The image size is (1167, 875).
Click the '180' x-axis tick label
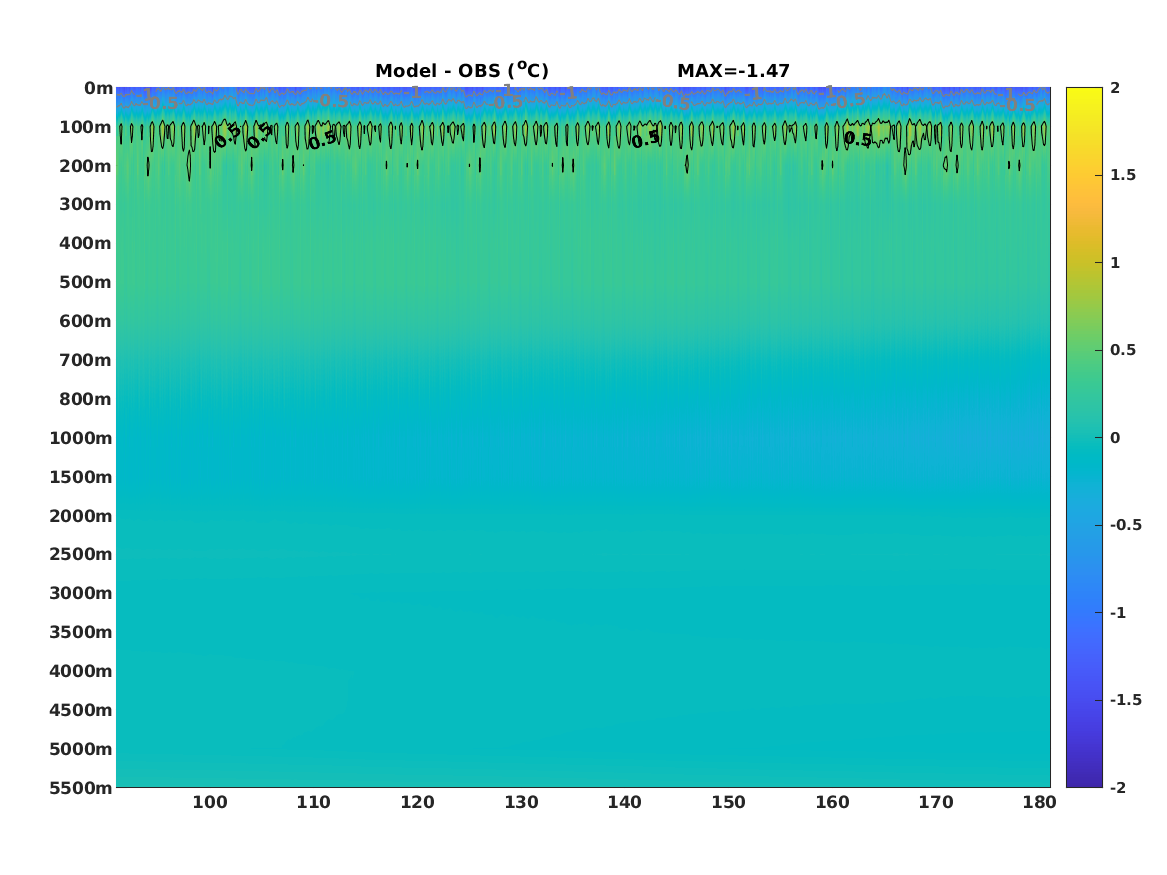point(1040,803)
